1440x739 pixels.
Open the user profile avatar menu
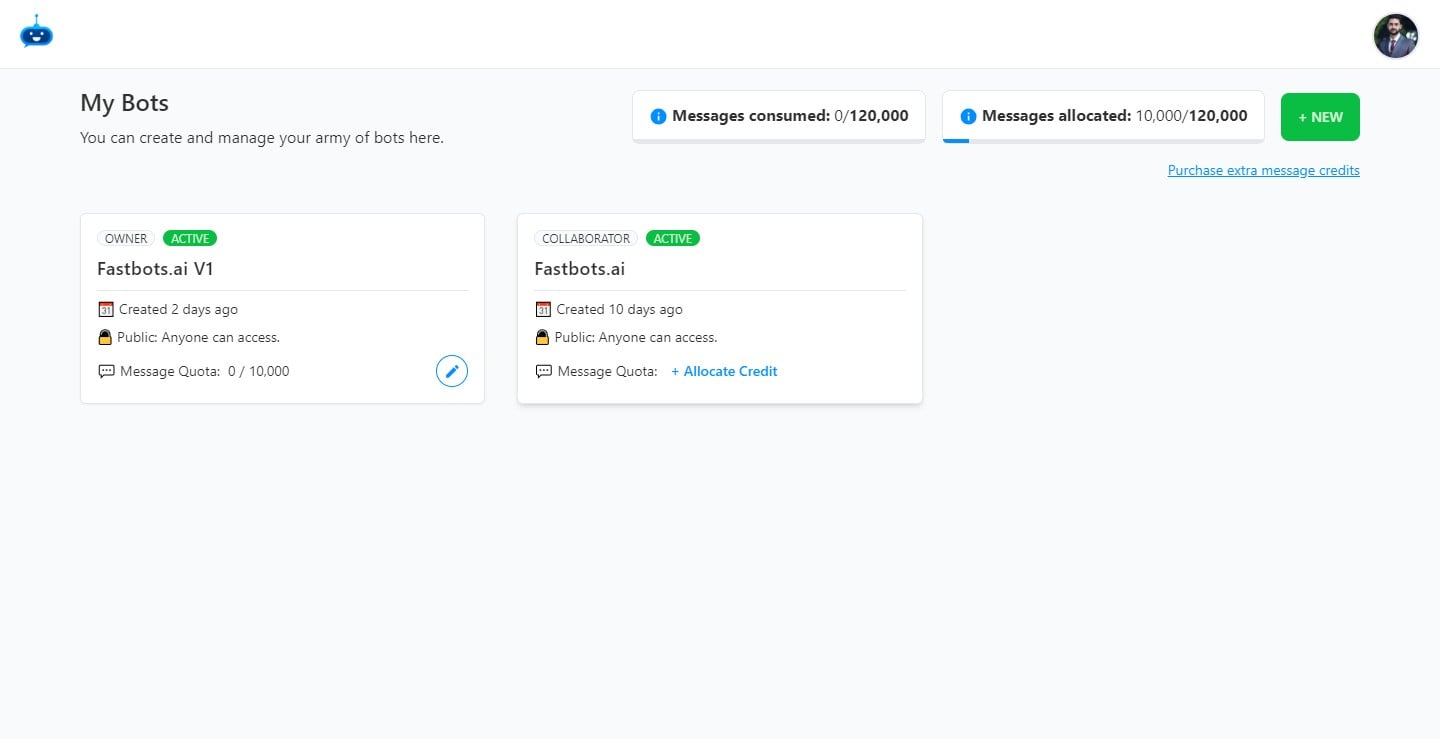pyautogui.click(x=1395, y=36)
